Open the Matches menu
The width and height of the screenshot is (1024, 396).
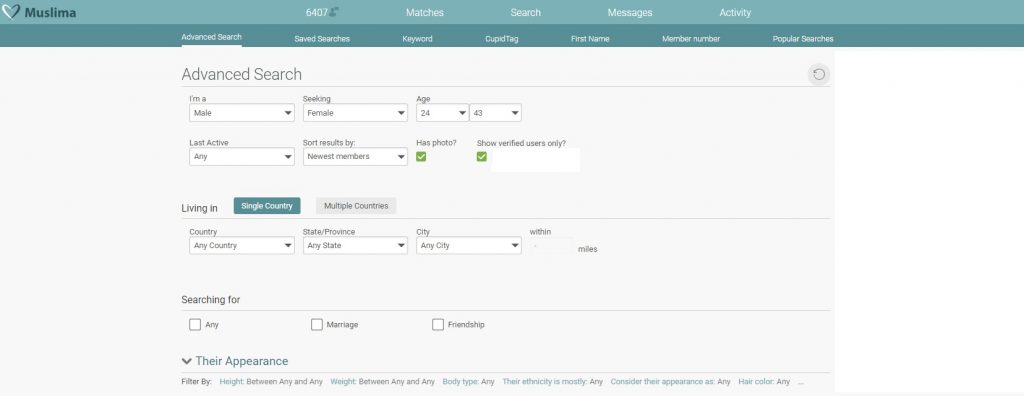pyautogui.click(x=424, y=12)
